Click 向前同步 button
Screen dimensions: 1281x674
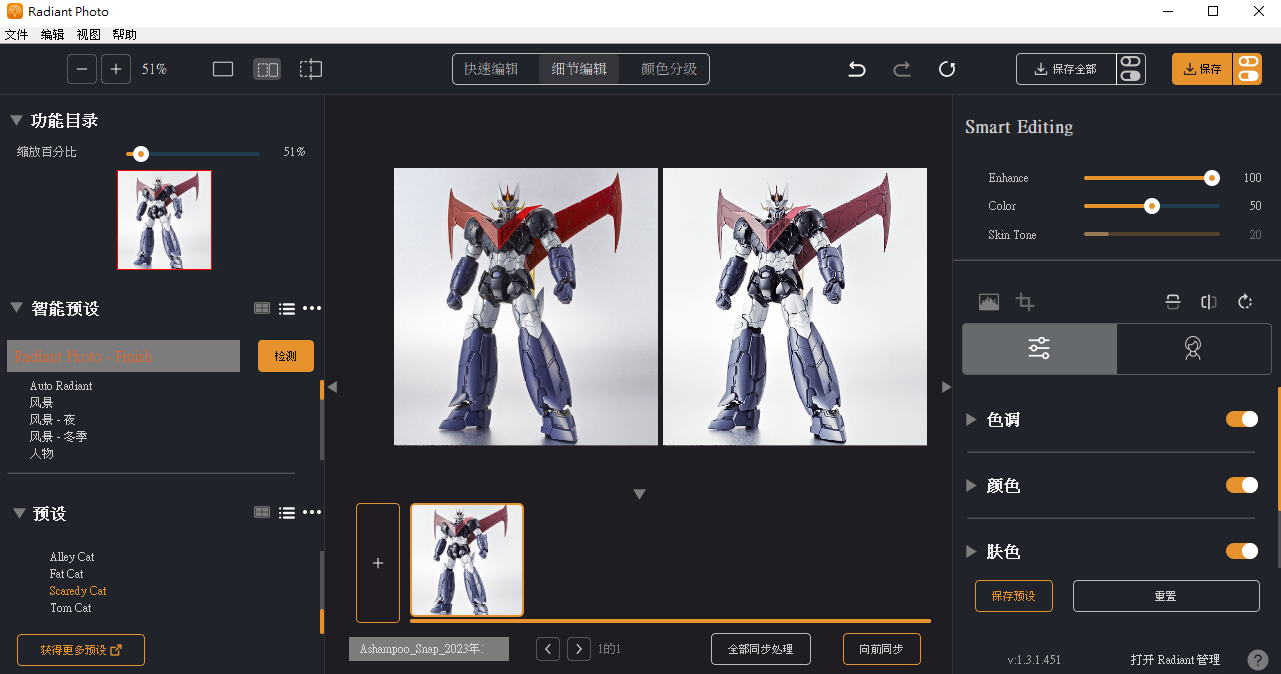(882, 649)
